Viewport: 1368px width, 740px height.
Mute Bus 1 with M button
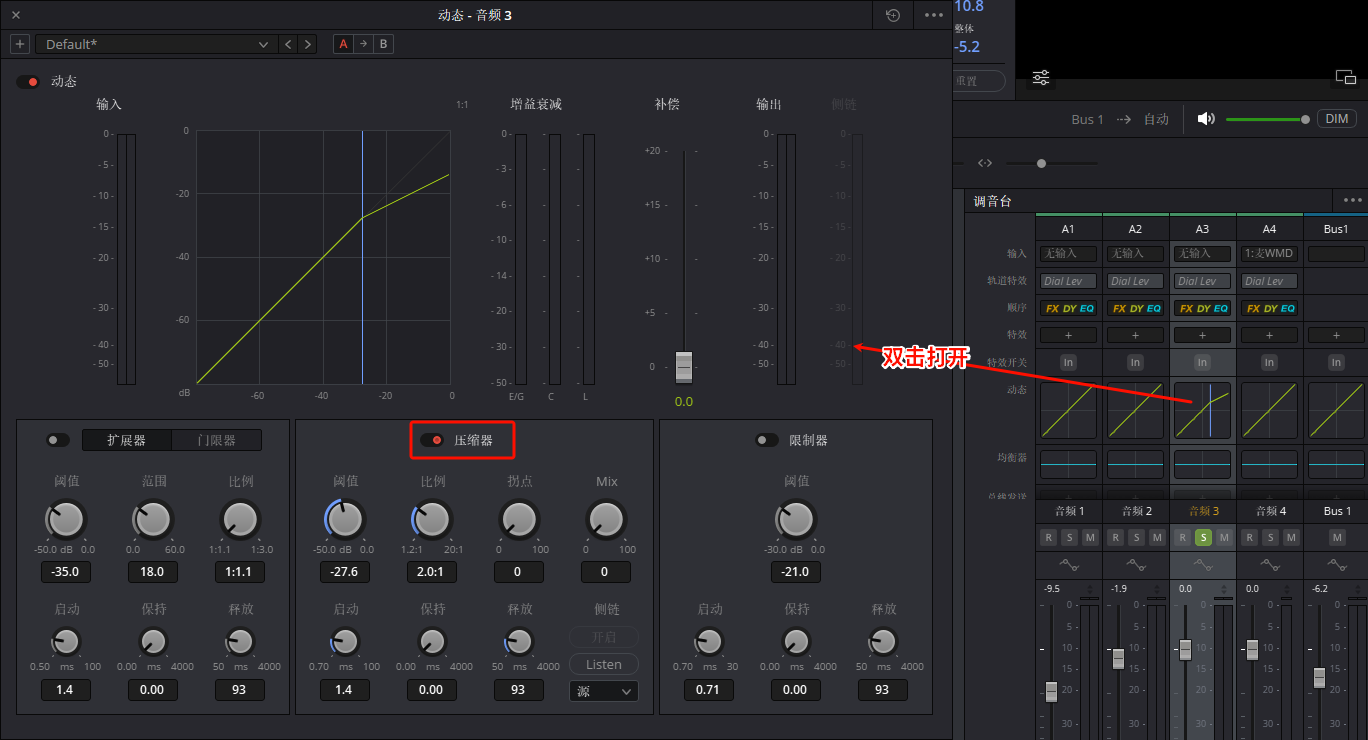click(1337, 538)
